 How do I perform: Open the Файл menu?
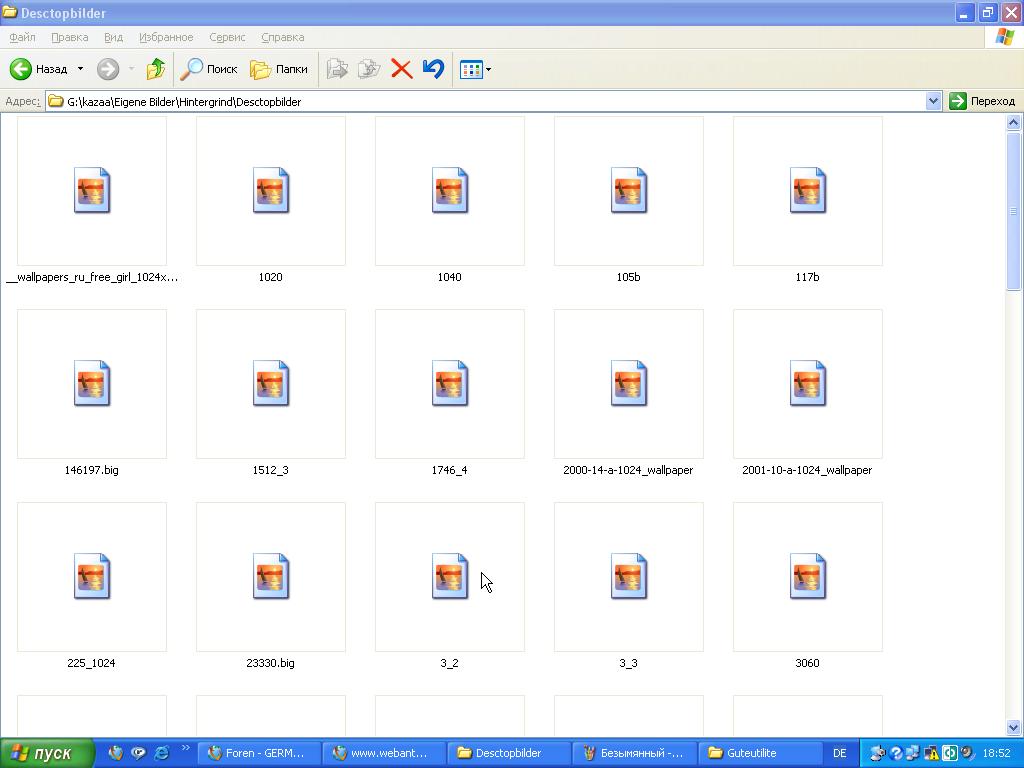pos(22,37)
